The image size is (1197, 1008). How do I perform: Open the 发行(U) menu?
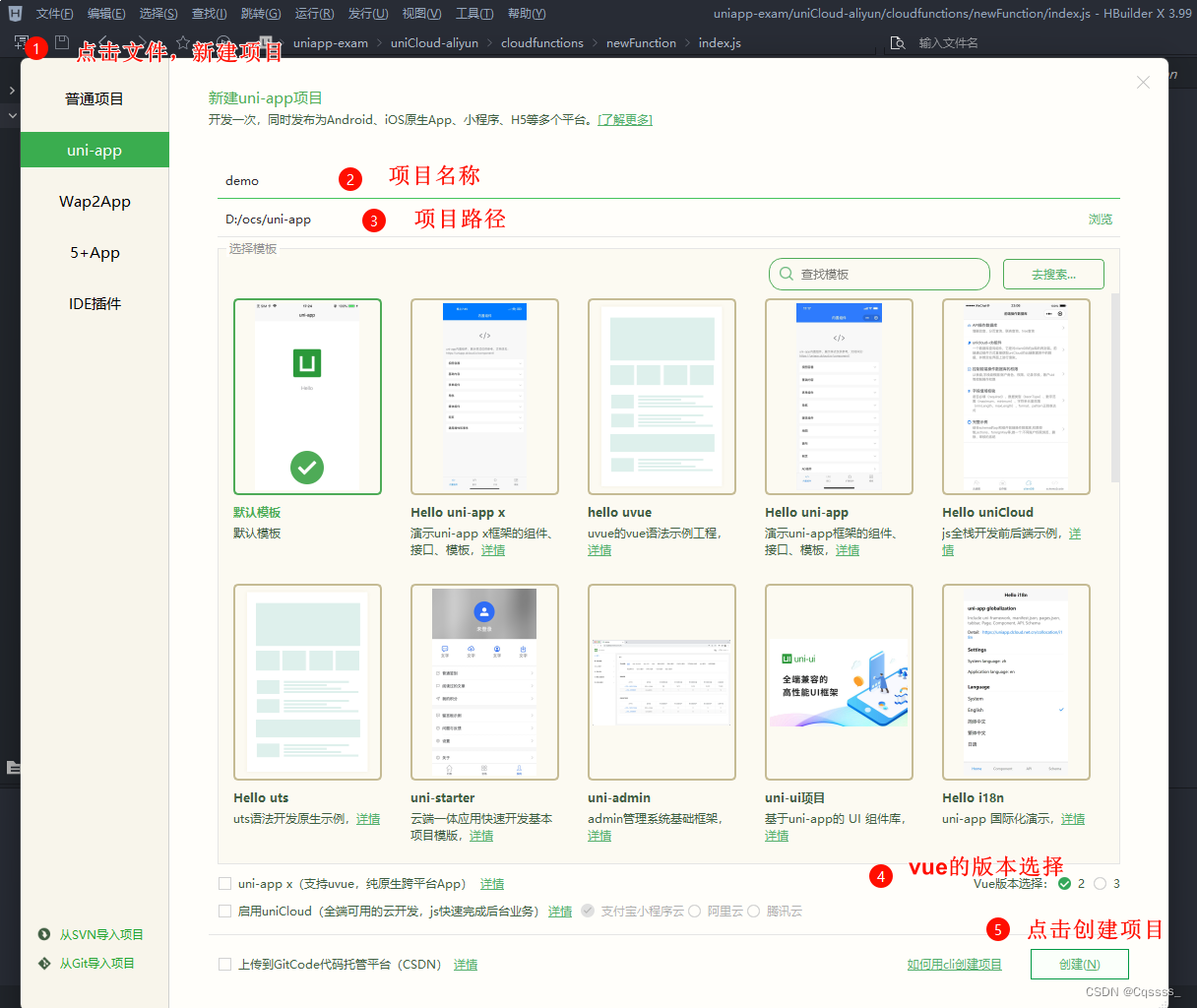click(x=368, y=14)
